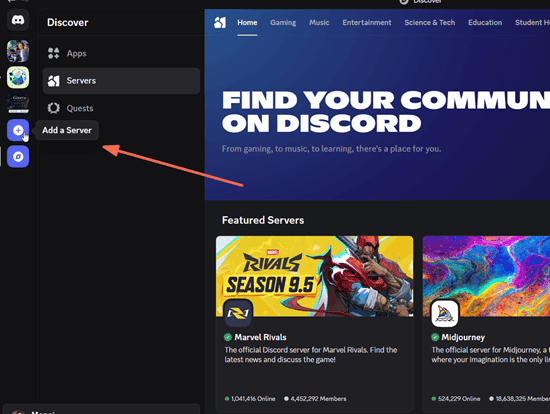Click 'From gaming, to music' tagline

331,149
